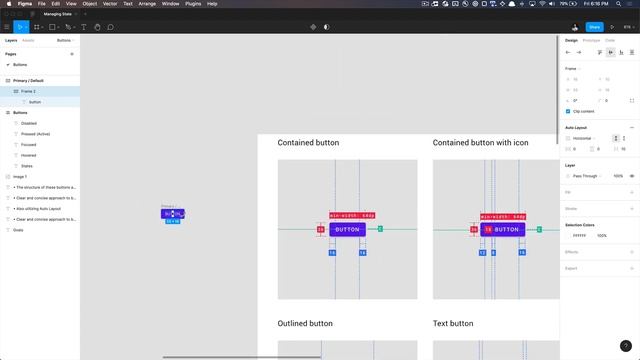Viewport: 640px width, 360px height.
Task: Add an Export setting with plus icon
Action: point(632,268)
